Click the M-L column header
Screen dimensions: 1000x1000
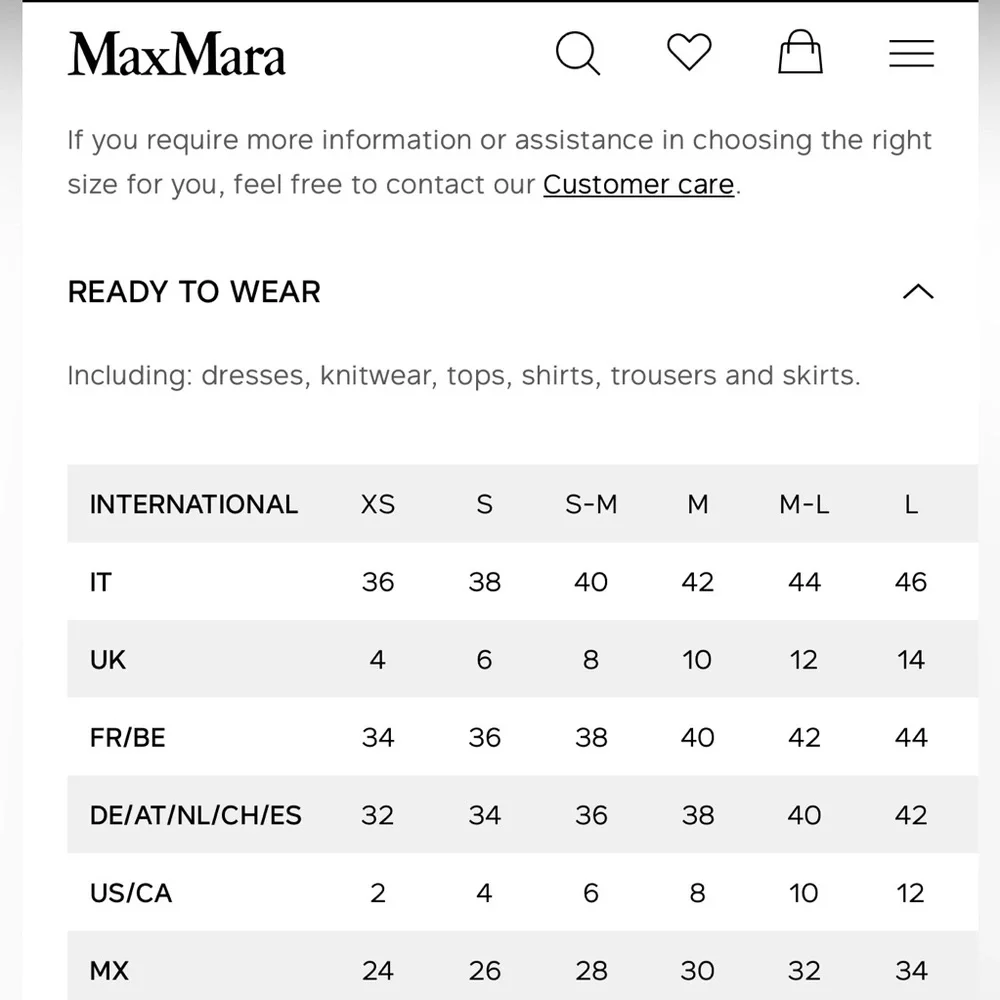click(803, 504)
